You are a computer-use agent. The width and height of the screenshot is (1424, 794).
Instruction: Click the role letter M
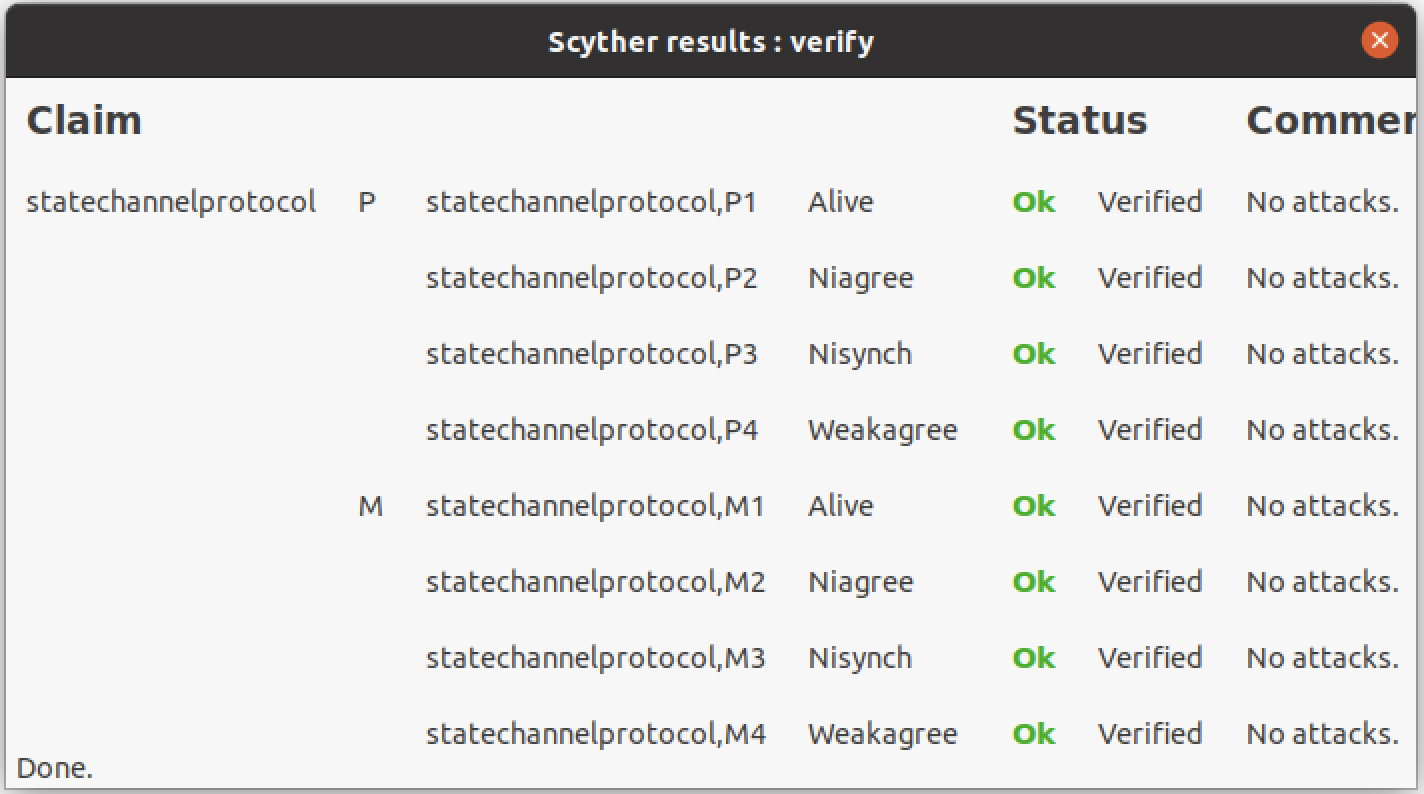[370, 506]
